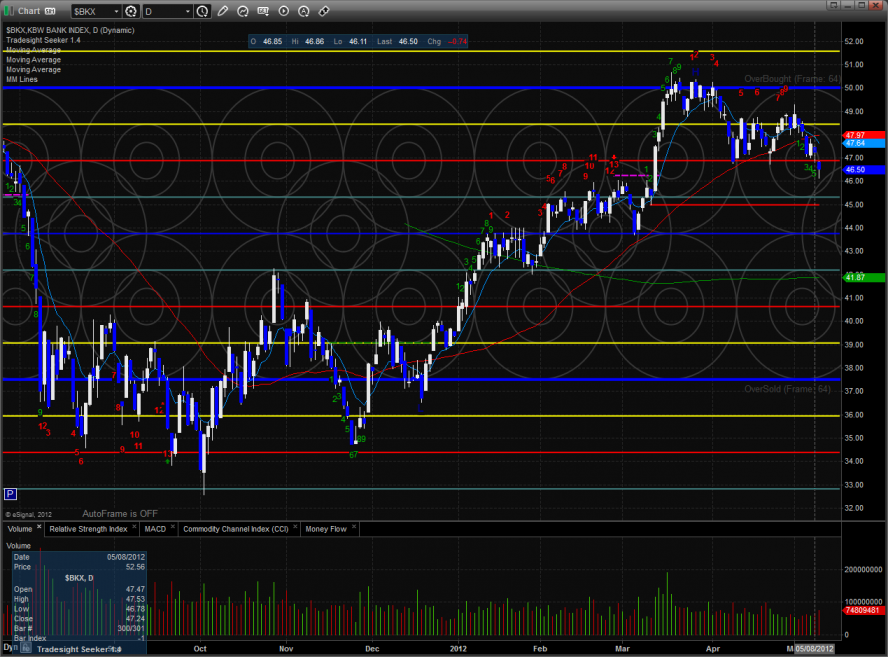
Task: Click the time interval clock icon
Action: click(x=203, y=11)
